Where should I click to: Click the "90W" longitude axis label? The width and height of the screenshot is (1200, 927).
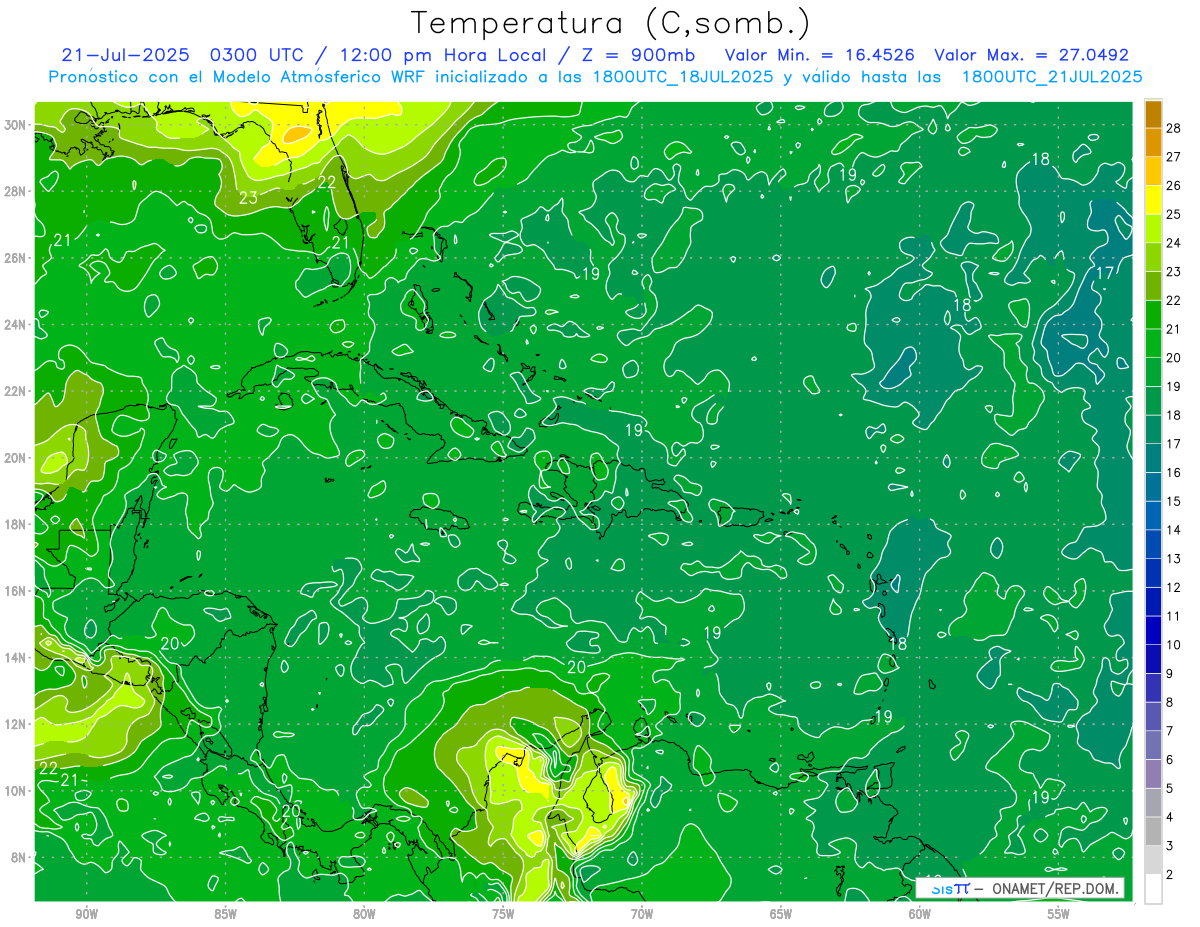87,914
